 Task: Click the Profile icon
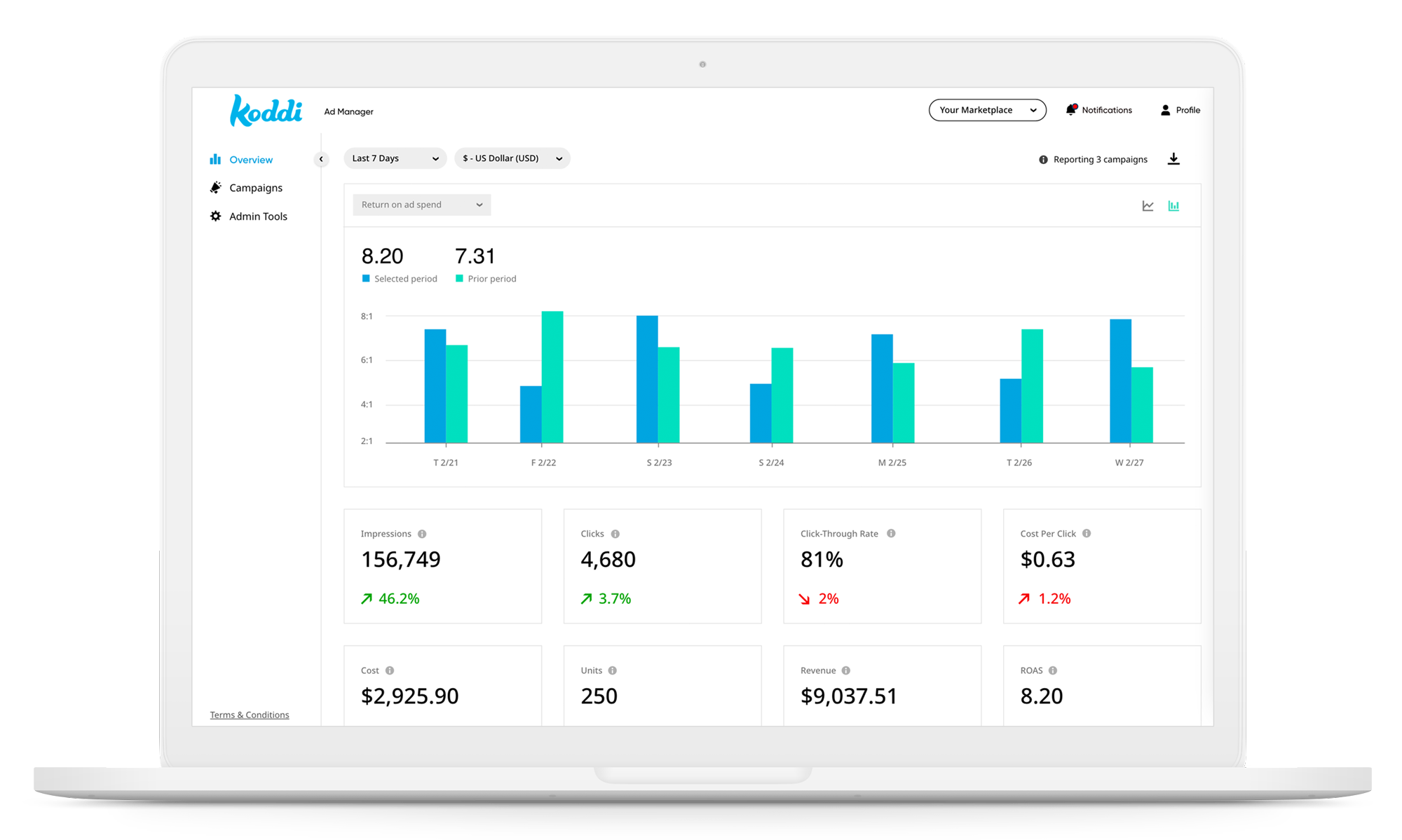click(1165, 109)
